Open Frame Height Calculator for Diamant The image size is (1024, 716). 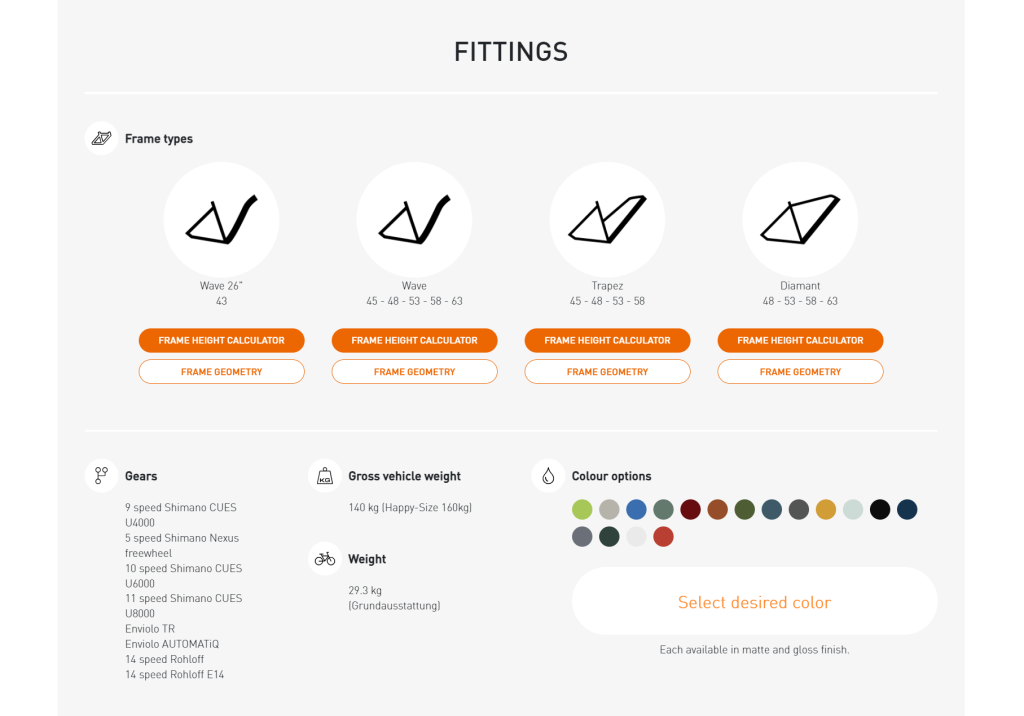coord(800,340)
